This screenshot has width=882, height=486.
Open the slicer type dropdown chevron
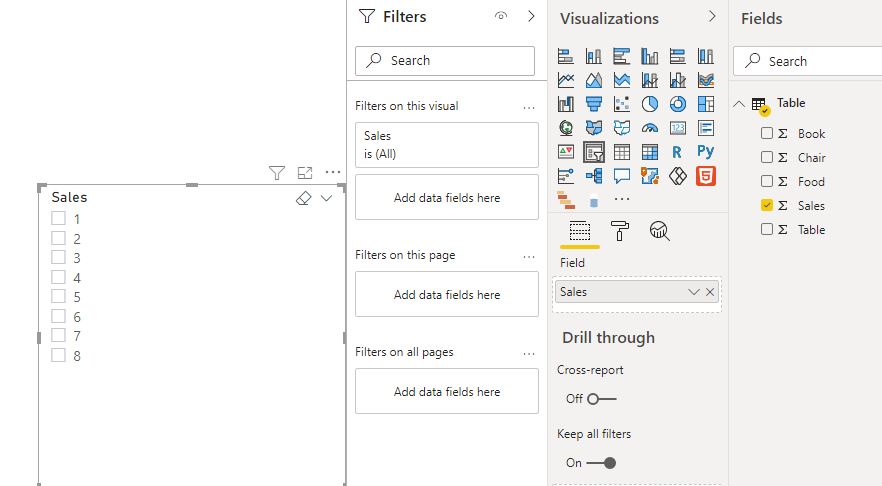pyautogui.click(x=326, y=198)
